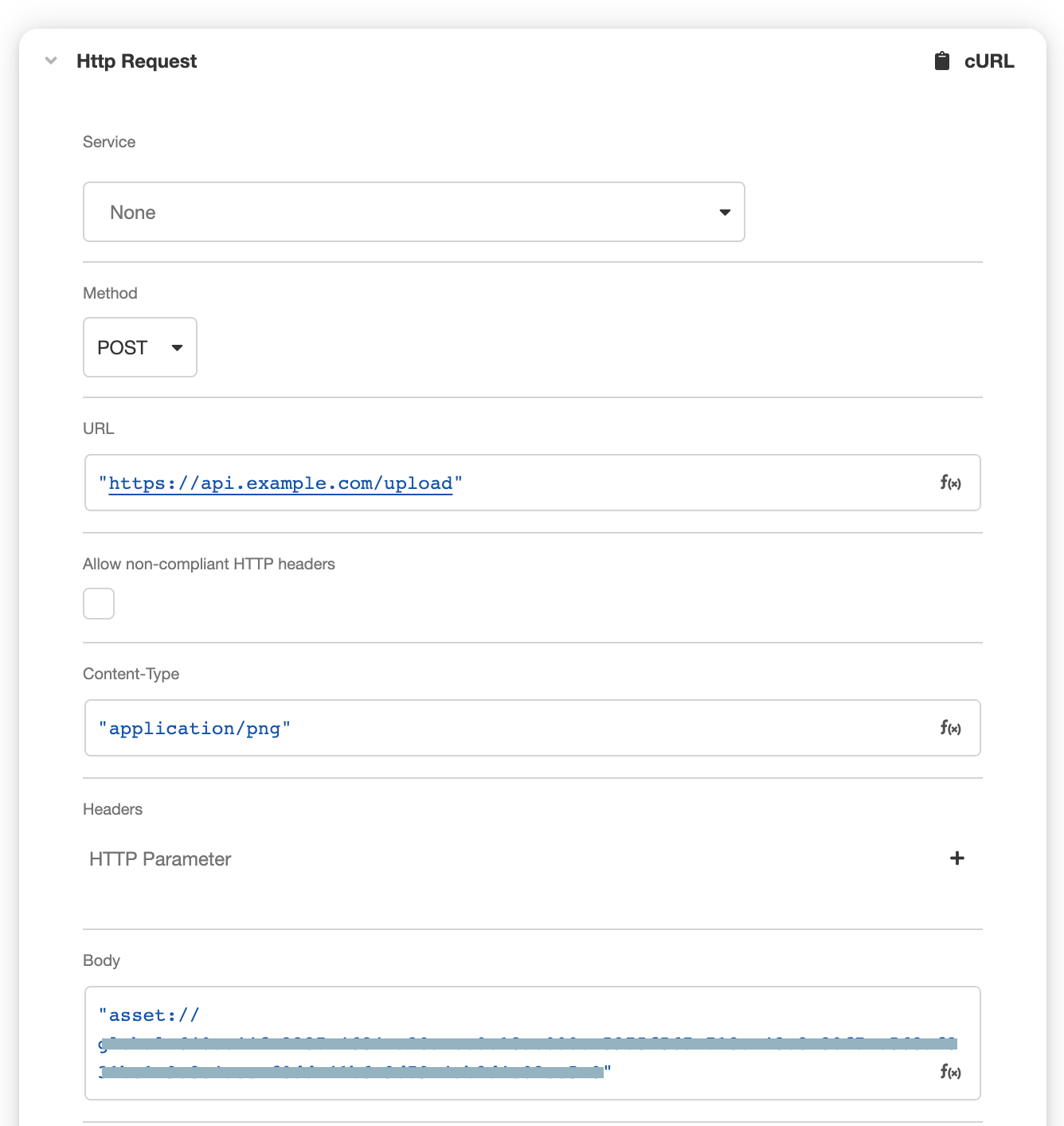Collapse the Http Request section chevron
The width and height of the screenshot is (1064, 1126).
(x=51, y=61)
